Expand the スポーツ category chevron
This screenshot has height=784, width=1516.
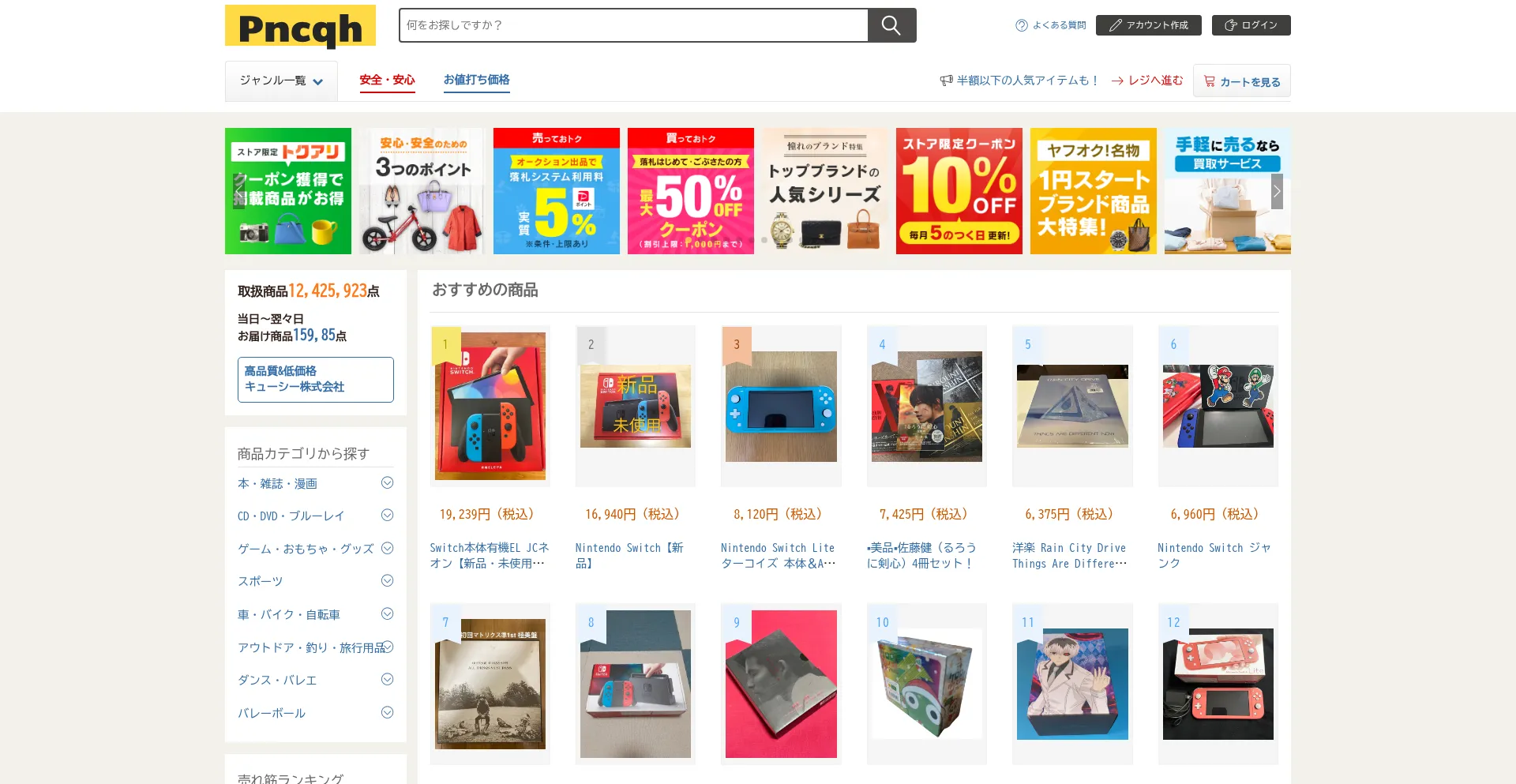pyautogui.click(x=387, y=580)
